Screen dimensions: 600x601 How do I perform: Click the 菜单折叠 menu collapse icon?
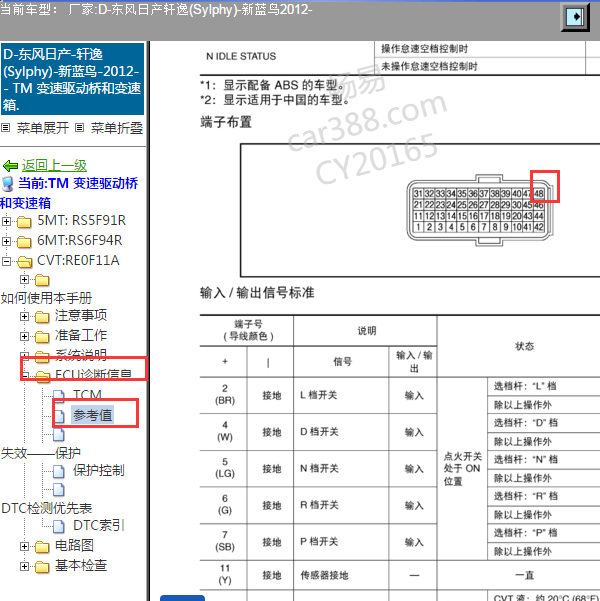(79, 128)
